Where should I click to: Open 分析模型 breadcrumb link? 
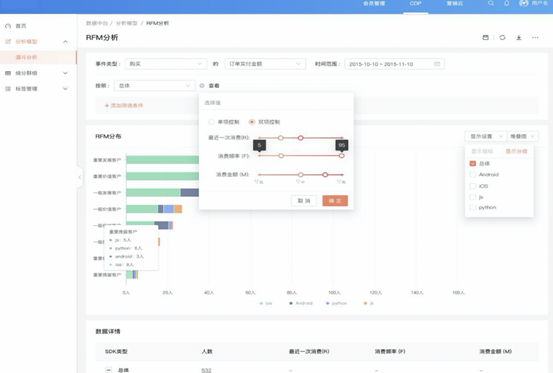tap(126, 23)
